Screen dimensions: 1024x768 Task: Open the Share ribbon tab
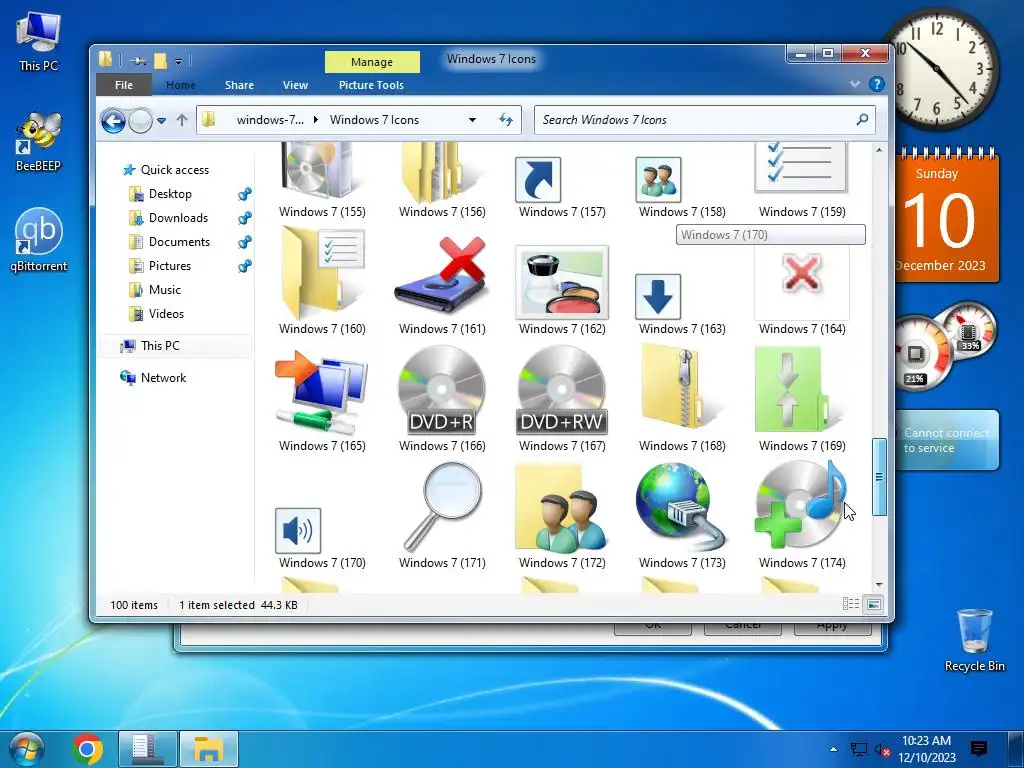[239, 85]
